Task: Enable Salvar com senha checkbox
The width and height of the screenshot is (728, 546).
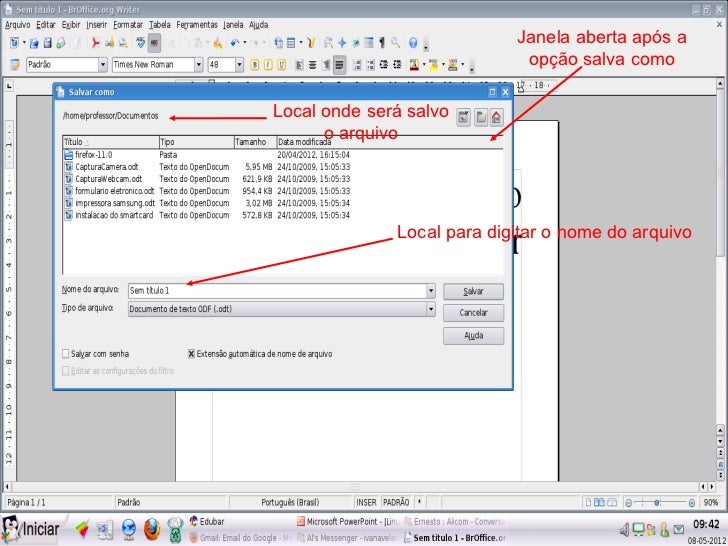Action: [67, 353]
